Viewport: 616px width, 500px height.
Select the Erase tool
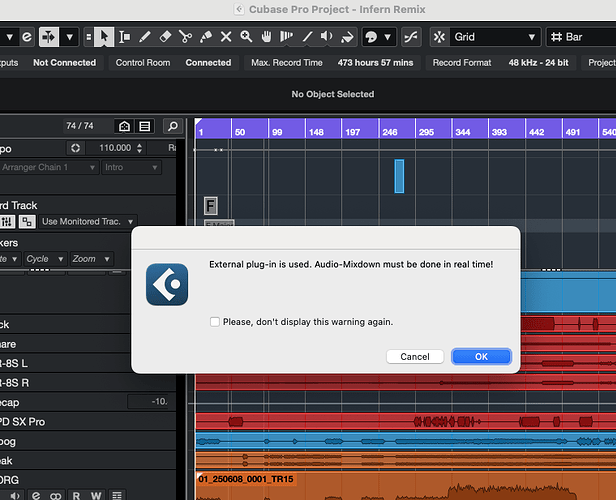pyautogui.click(x=165, y=37)
